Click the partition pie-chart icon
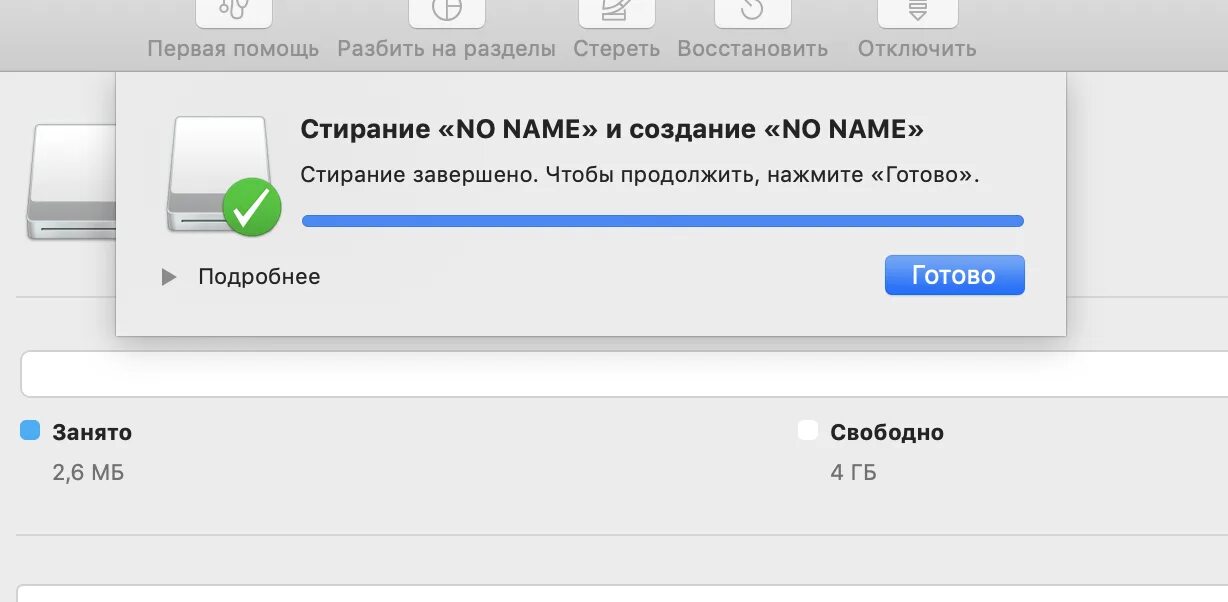 (x=447, y=12)
